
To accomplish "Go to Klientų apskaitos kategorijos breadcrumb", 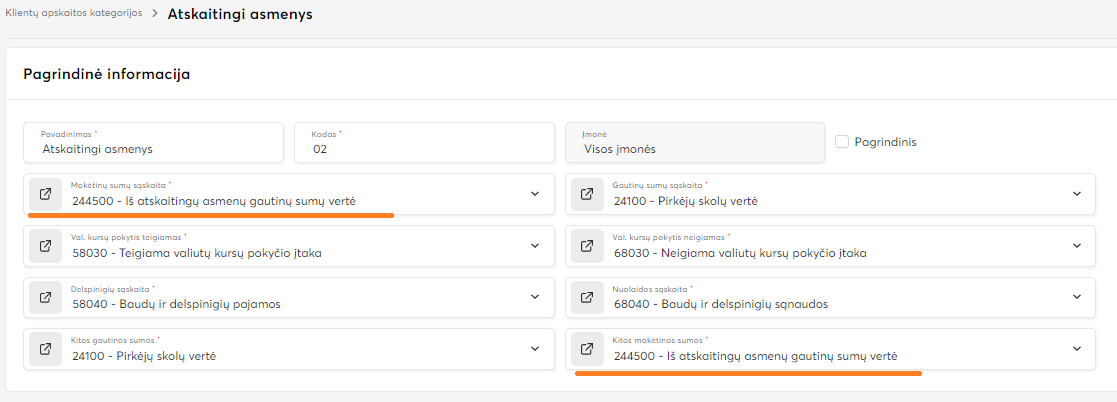I will 74,13.
